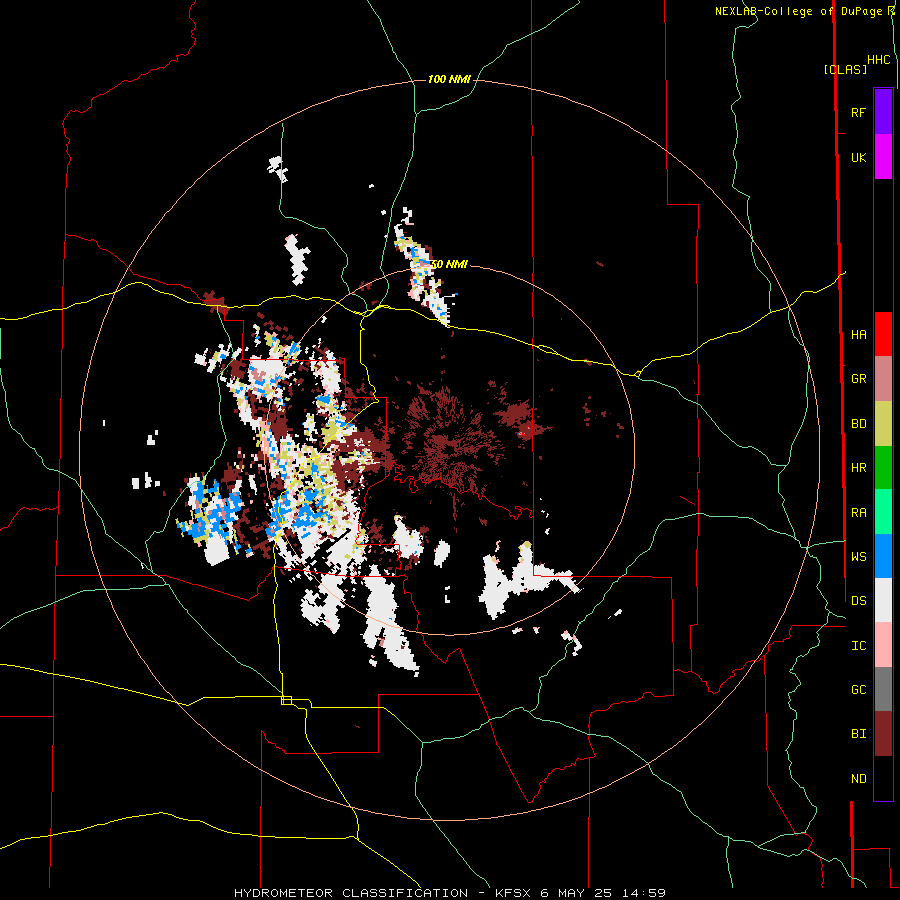
Task: Click the UK magenta legend swatch
Action: point(883,157)
